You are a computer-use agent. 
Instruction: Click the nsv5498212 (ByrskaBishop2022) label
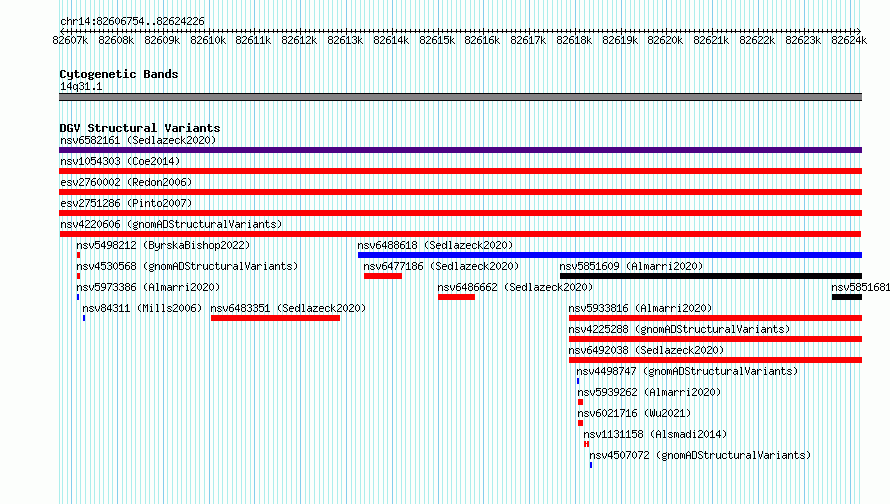(163, 245)
